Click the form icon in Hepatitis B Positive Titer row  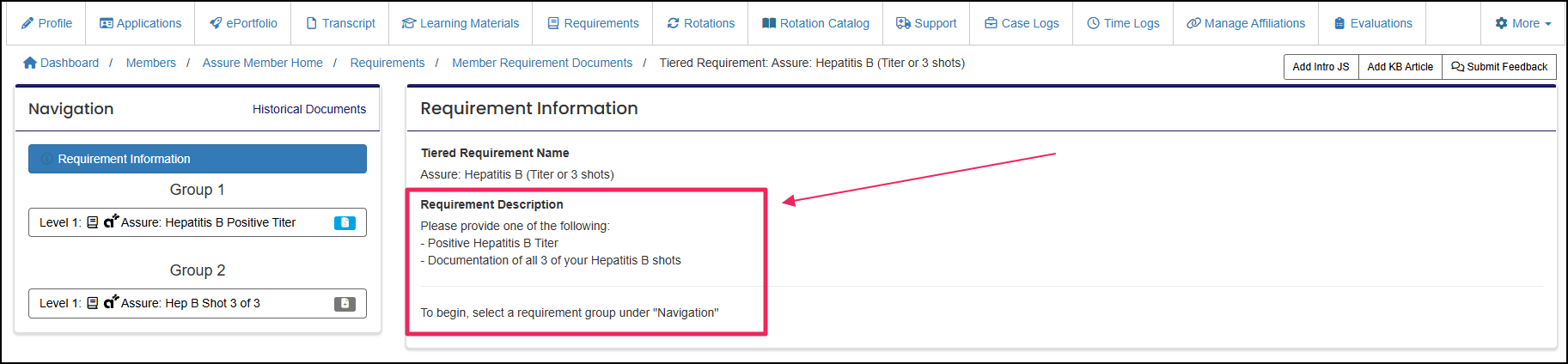click(93, 222)
